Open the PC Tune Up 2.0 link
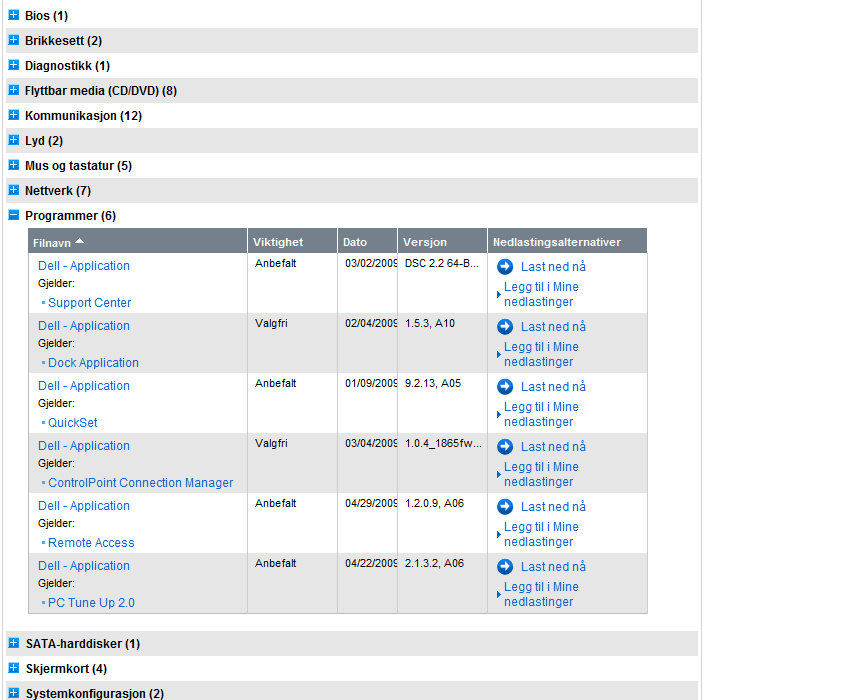864x700 pixels. click(x=91, y=603)
